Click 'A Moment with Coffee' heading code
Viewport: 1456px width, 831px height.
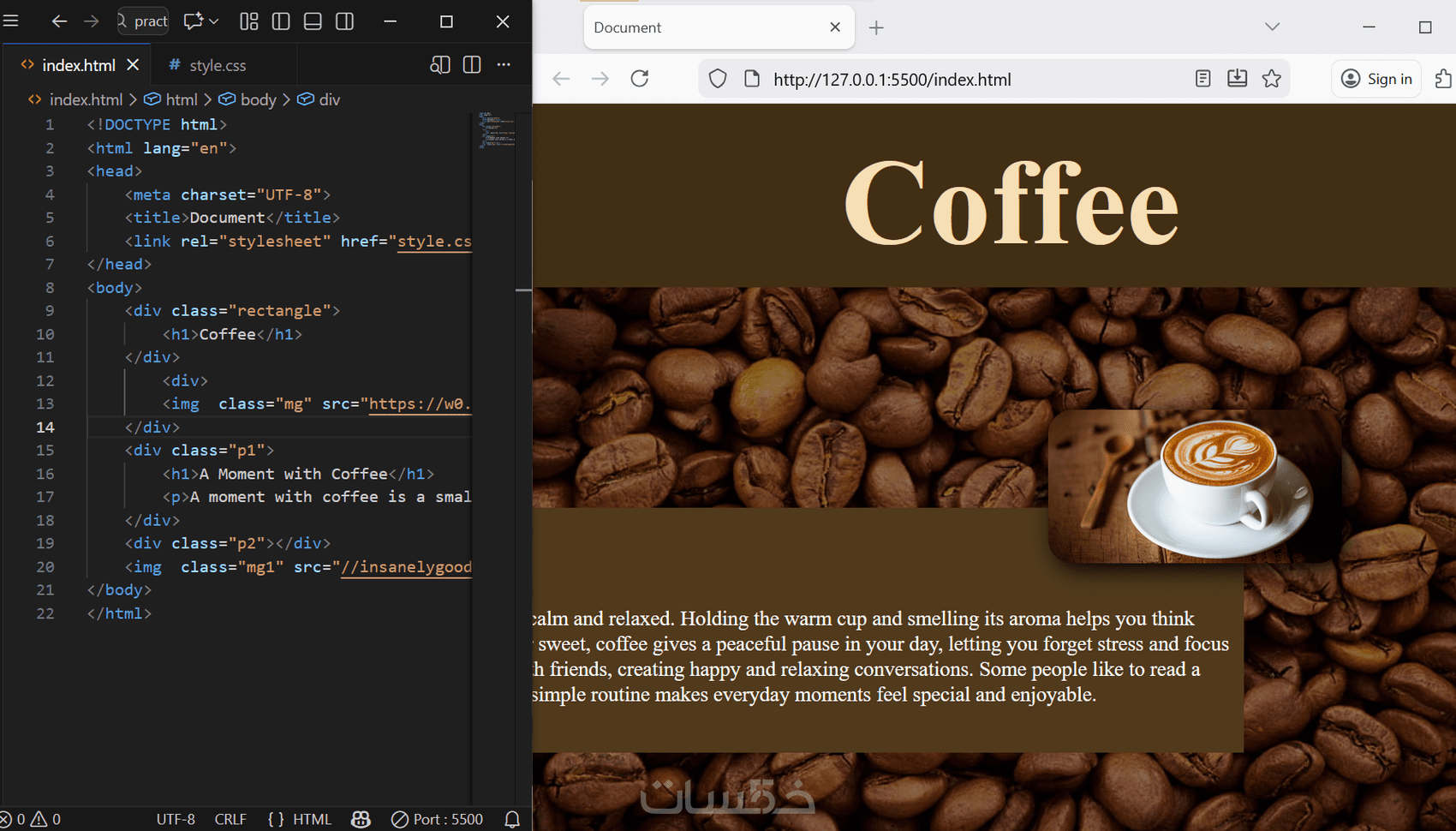tap(294, 475)
